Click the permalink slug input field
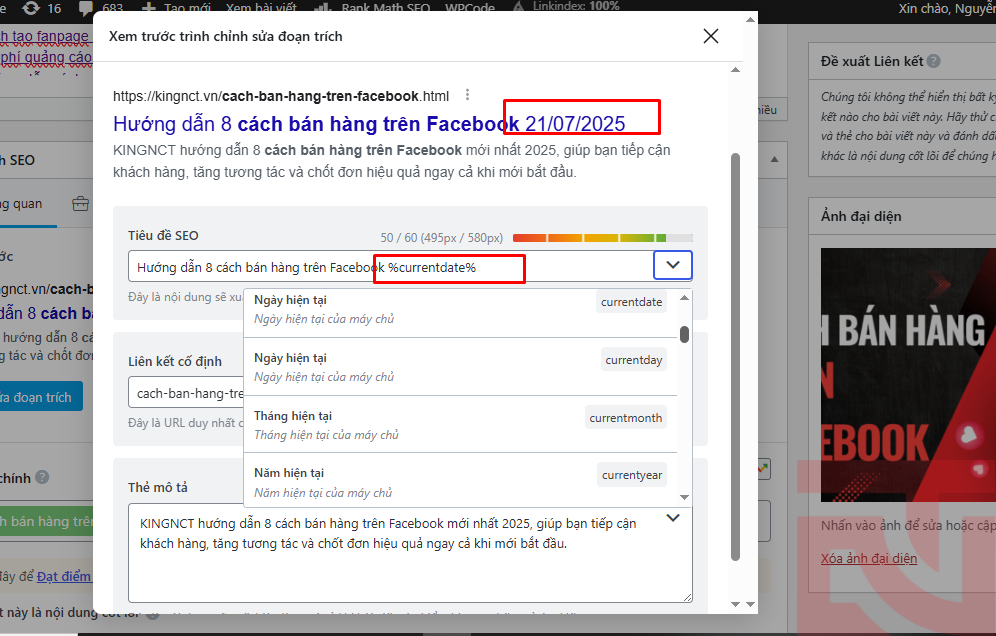The width and height of the screenshot is (996, 636). pos(186,393)
